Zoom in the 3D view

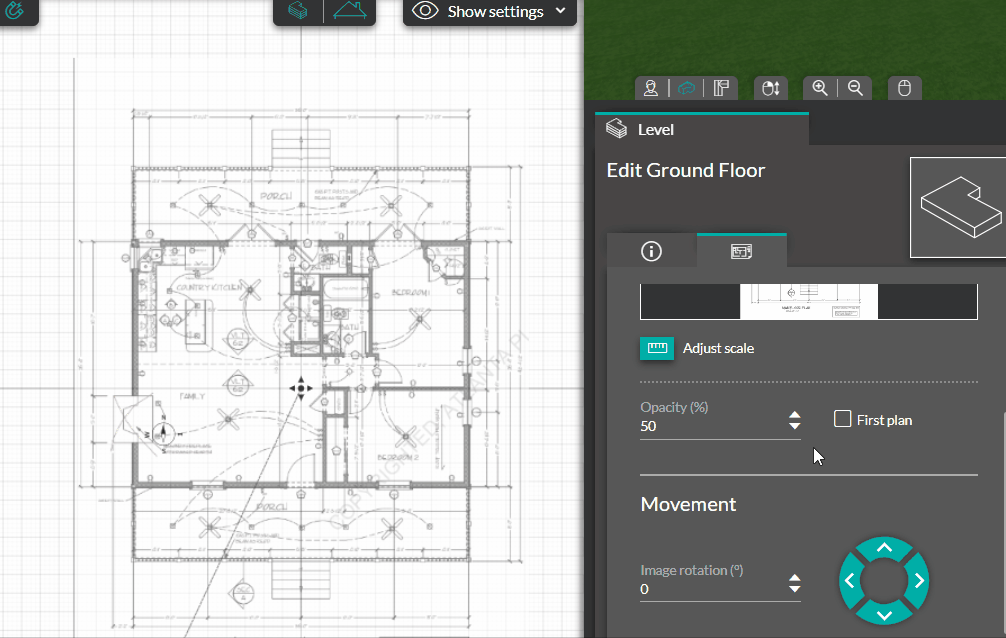point(820,88)
